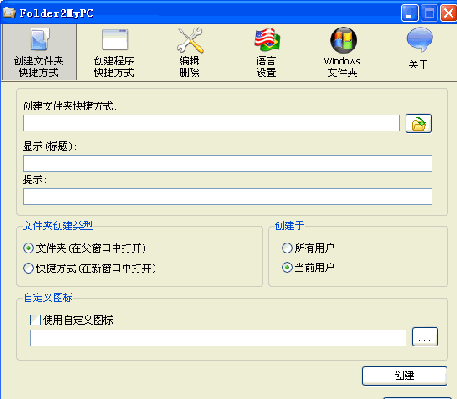
Task: Choose 所有用户 radio button
Action: coord(287,248)
